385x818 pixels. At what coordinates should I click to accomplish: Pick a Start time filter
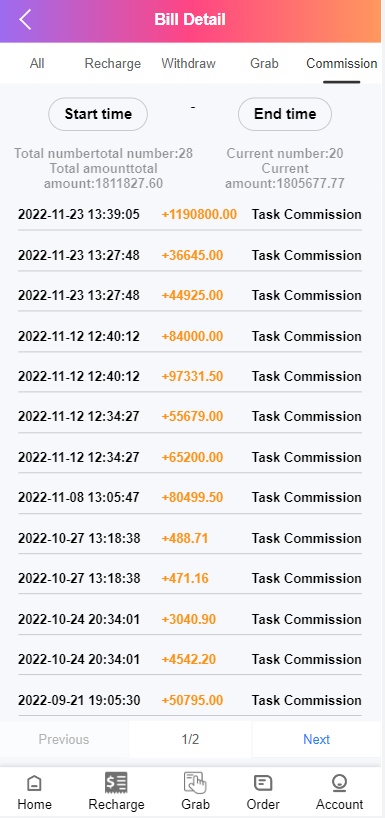pyautogui.click(x=98, y=114)
